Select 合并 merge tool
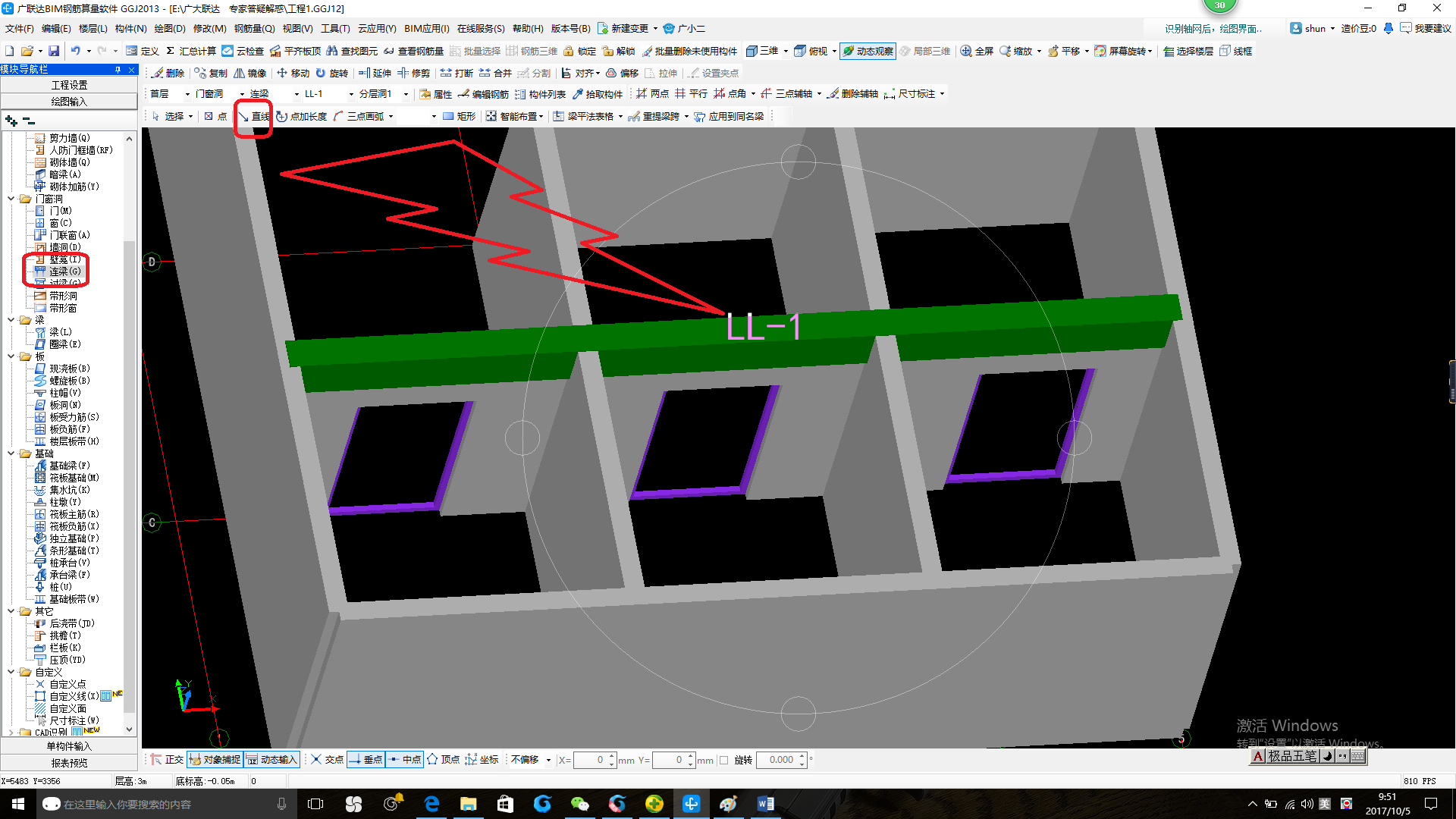 (495, 73)
